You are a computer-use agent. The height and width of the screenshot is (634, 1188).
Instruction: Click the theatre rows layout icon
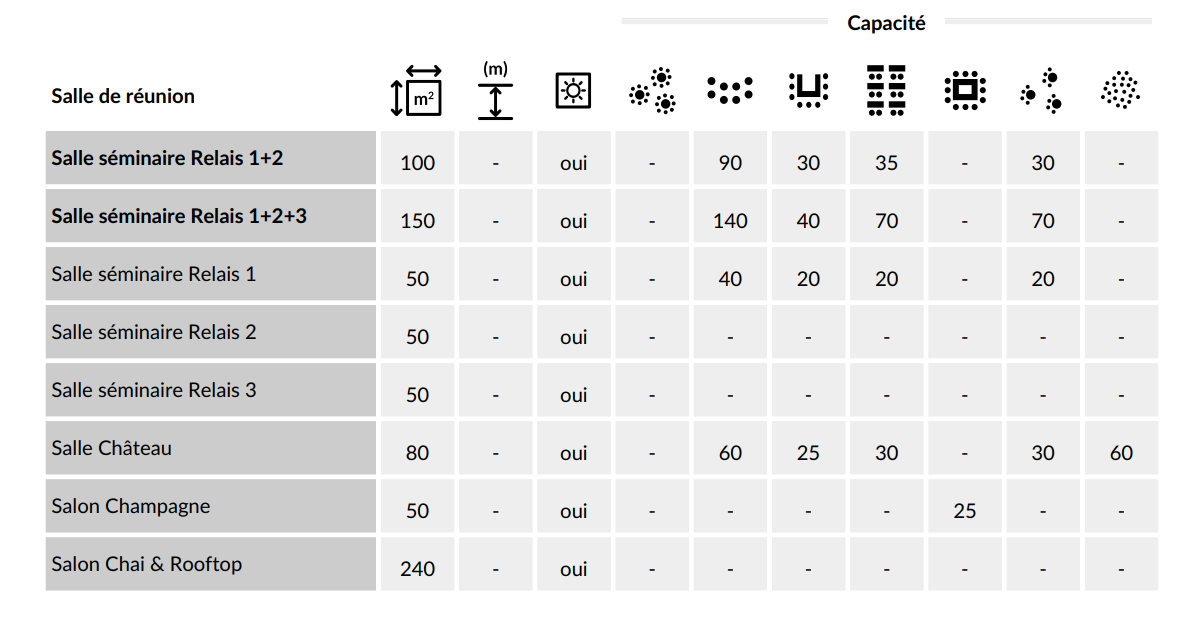[730, 90]
